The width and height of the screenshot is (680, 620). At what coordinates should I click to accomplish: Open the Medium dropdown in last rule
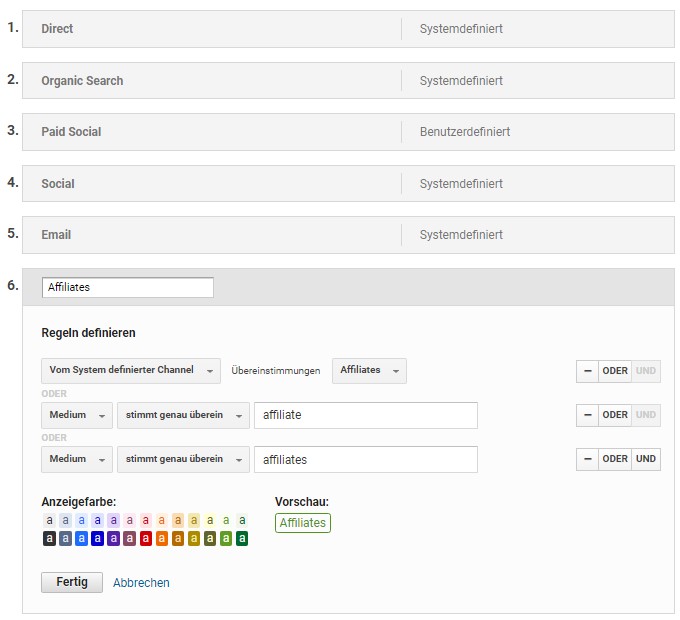pyautogui.click(x=77, y=459)
